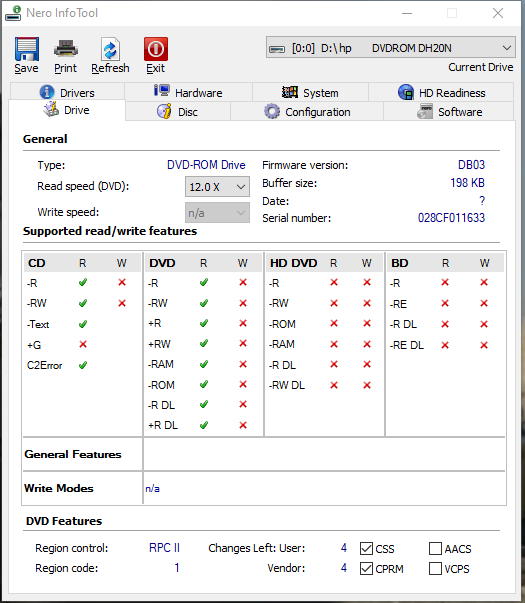The height and width of the screenshot is (603, 525).
Task: Click the Disc tab icon
Action: pyautogui.click(x=164, y=112)
